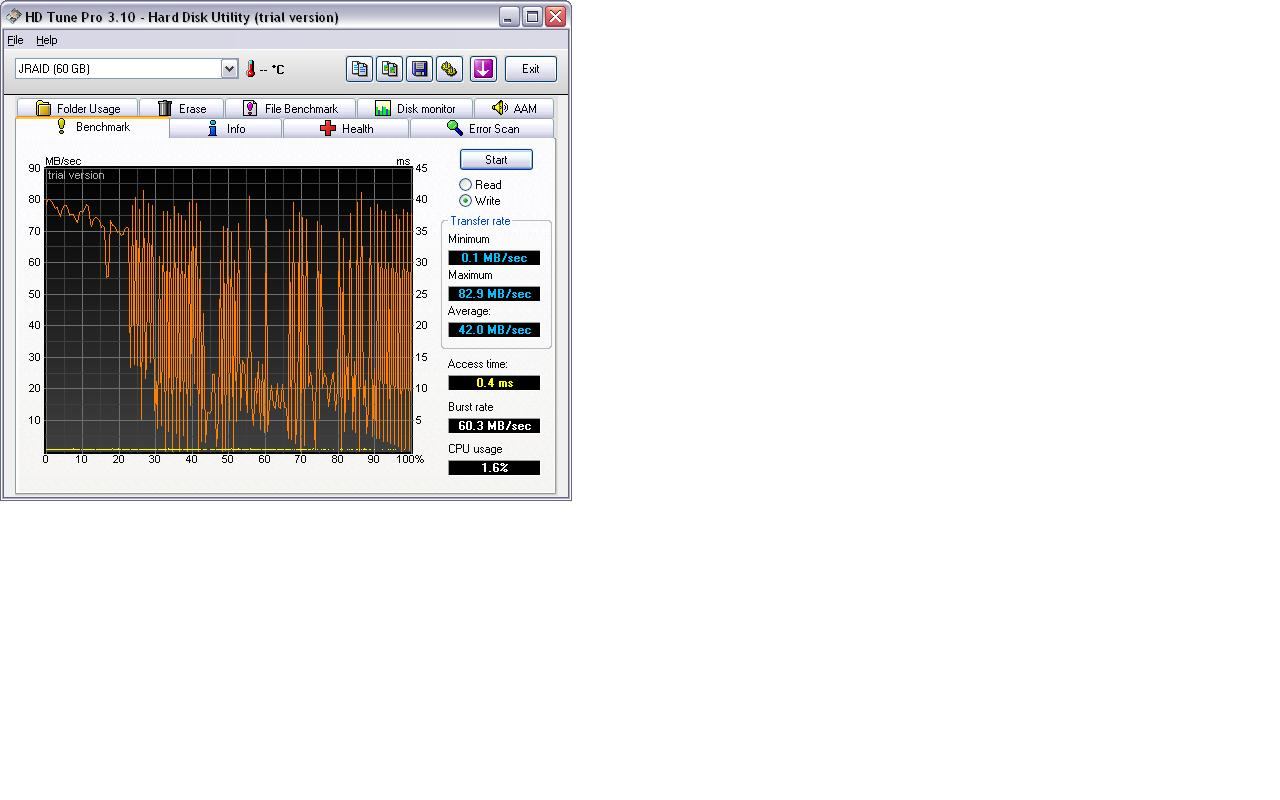Start the benchmark test
Screen dimensions: 1280x800
(496, 160)
